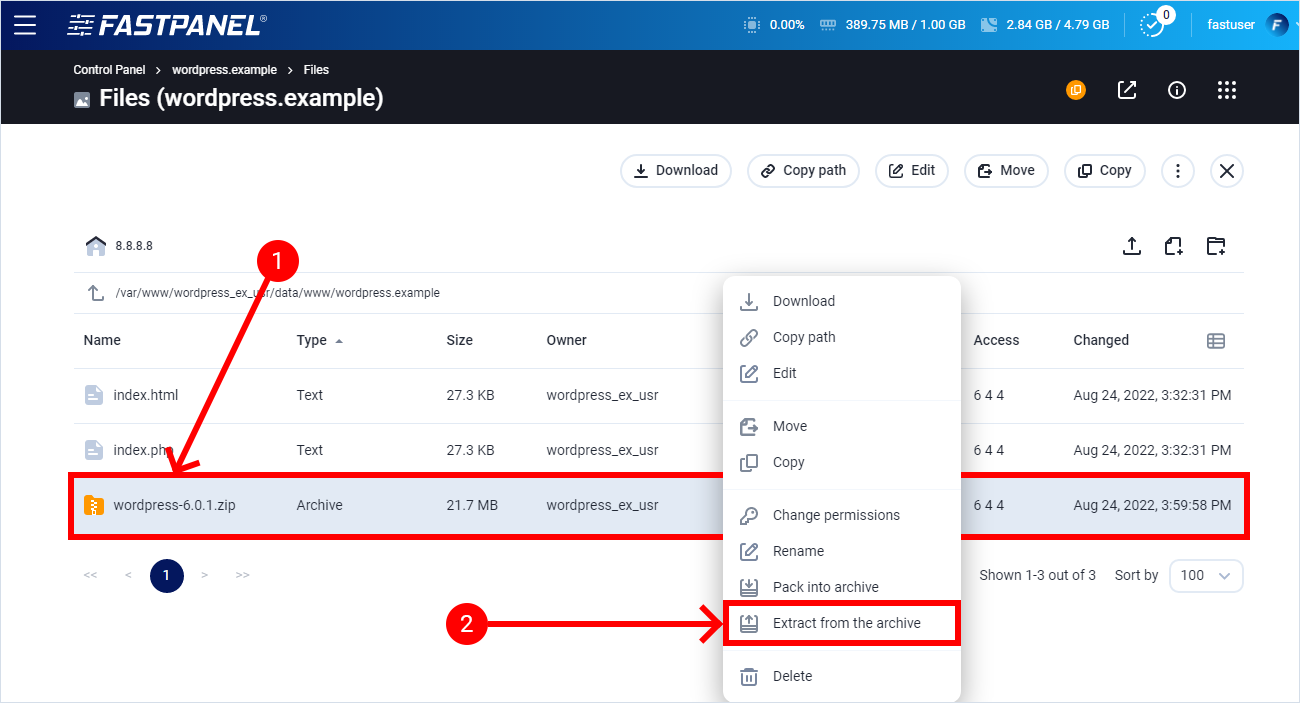Click the 6 4 4 access for wordpress-6.0.1.zip

pyautogui.click(x=988, y=505)
